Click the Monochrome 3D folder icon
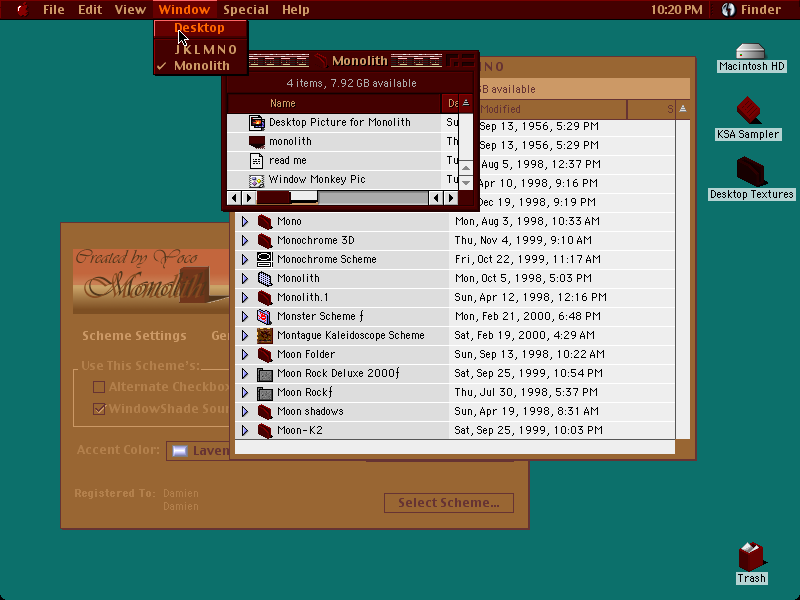Viewport: 800px width, 600px height. pyautogui.click(x=265, y=240)
